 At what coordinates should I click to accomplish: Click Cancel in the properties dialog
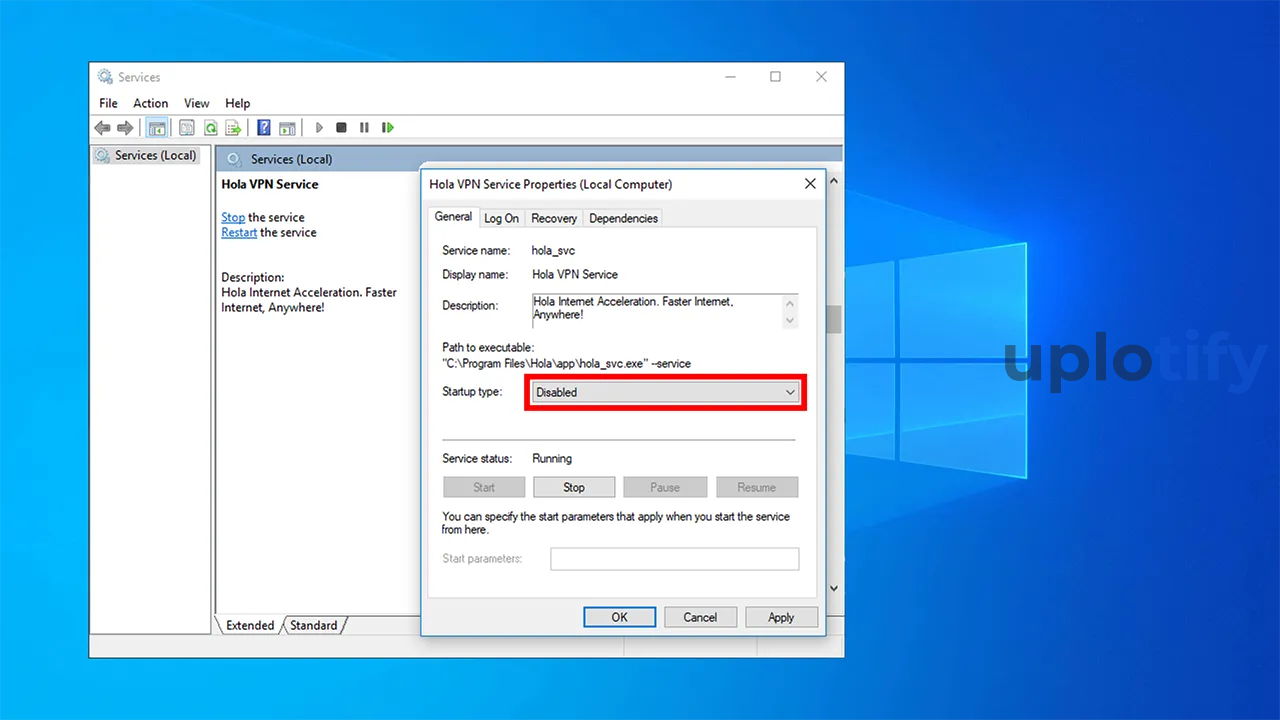point(700,617)
